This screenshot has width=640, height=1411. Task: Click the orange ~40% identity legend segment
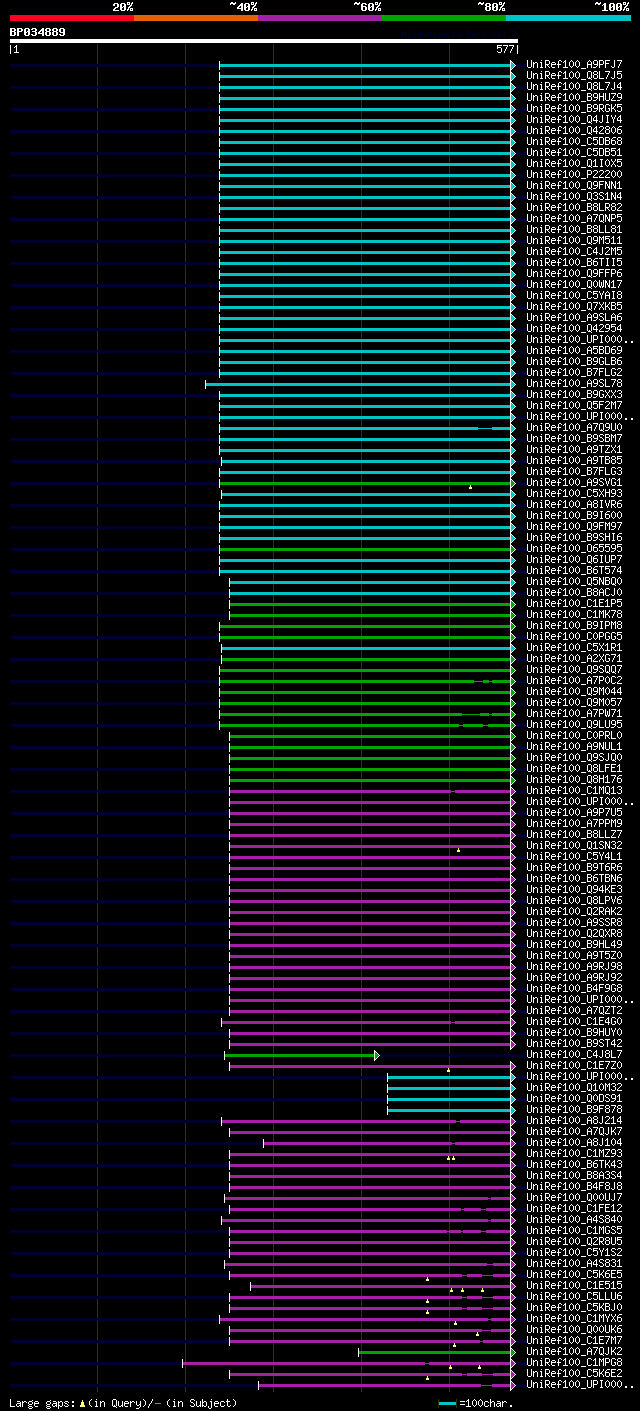(x=195, y=18)
